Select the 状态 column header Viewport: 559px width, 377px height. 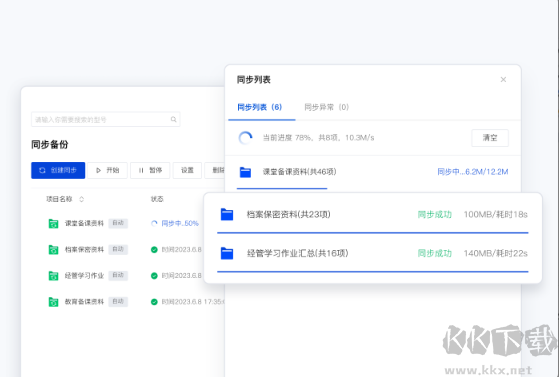pos(157,199)
